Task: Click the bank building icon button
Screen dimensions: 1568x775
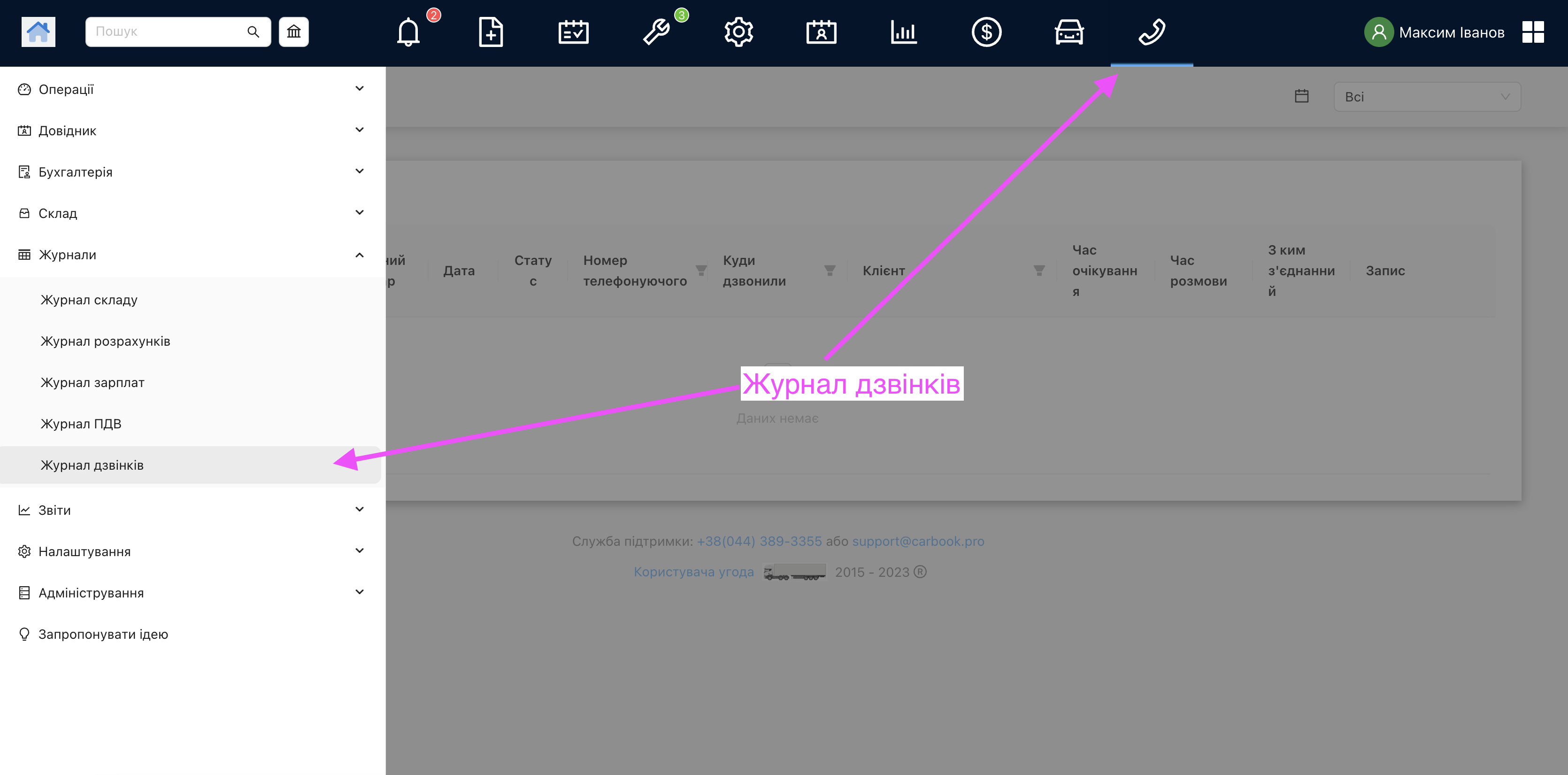Action: pos(294,31)
